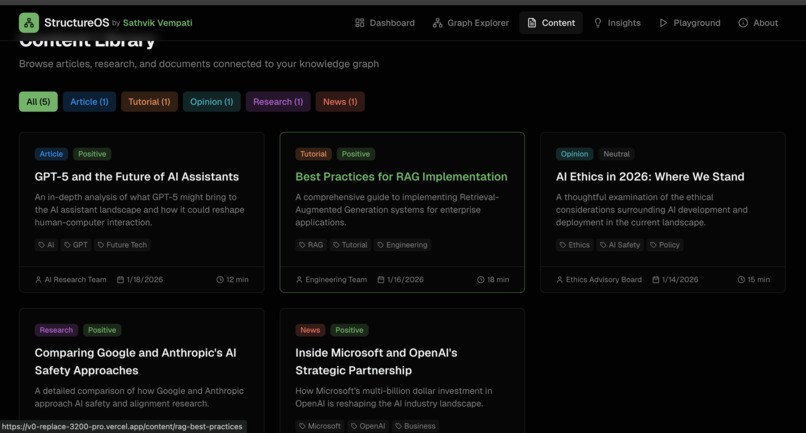Click the Sathvik Vempati author link
Viewport: 806px width, 433px height.
tap(157, 23)
